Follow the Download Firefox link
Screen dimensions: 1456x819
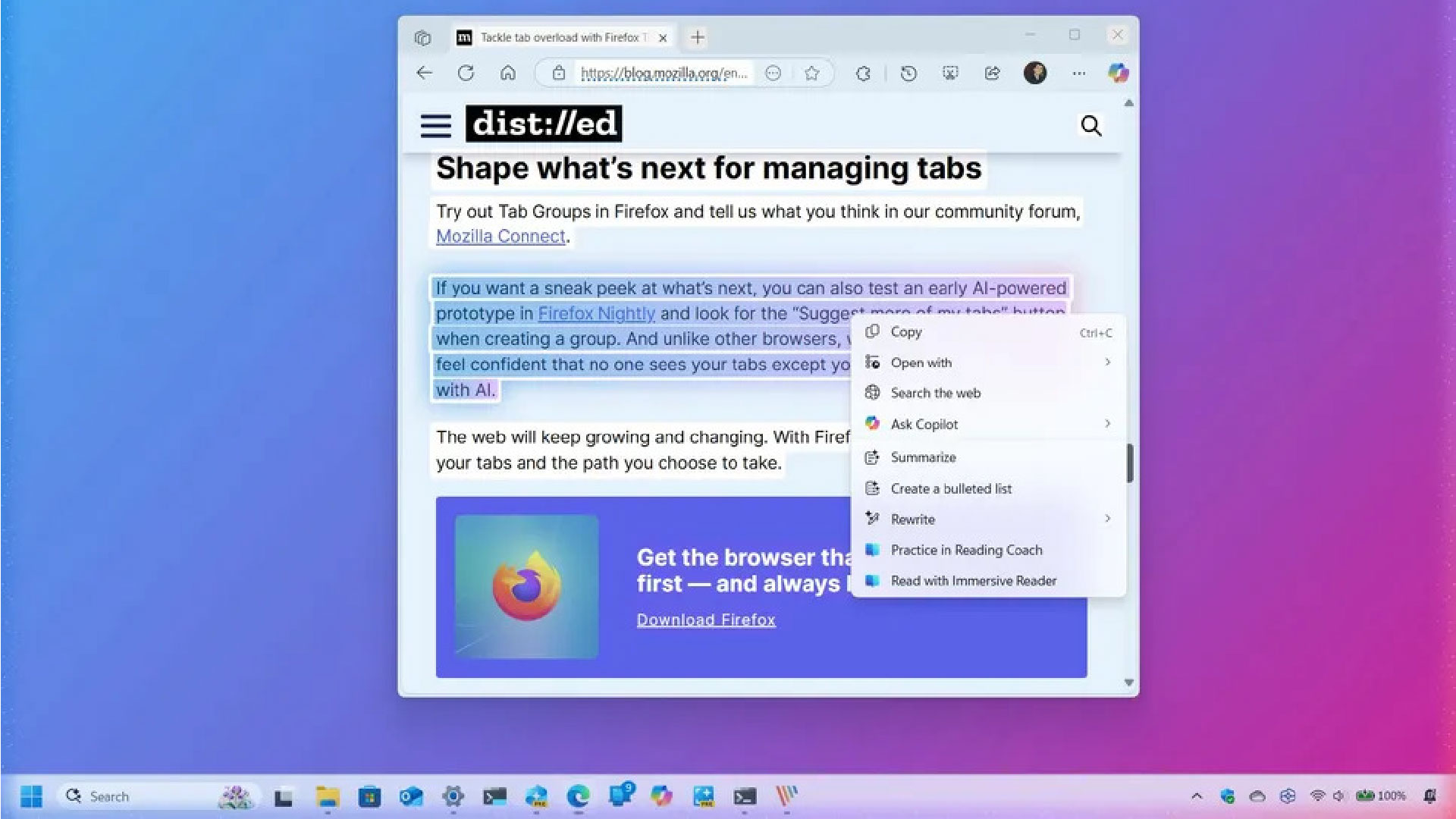pos(705,620)
